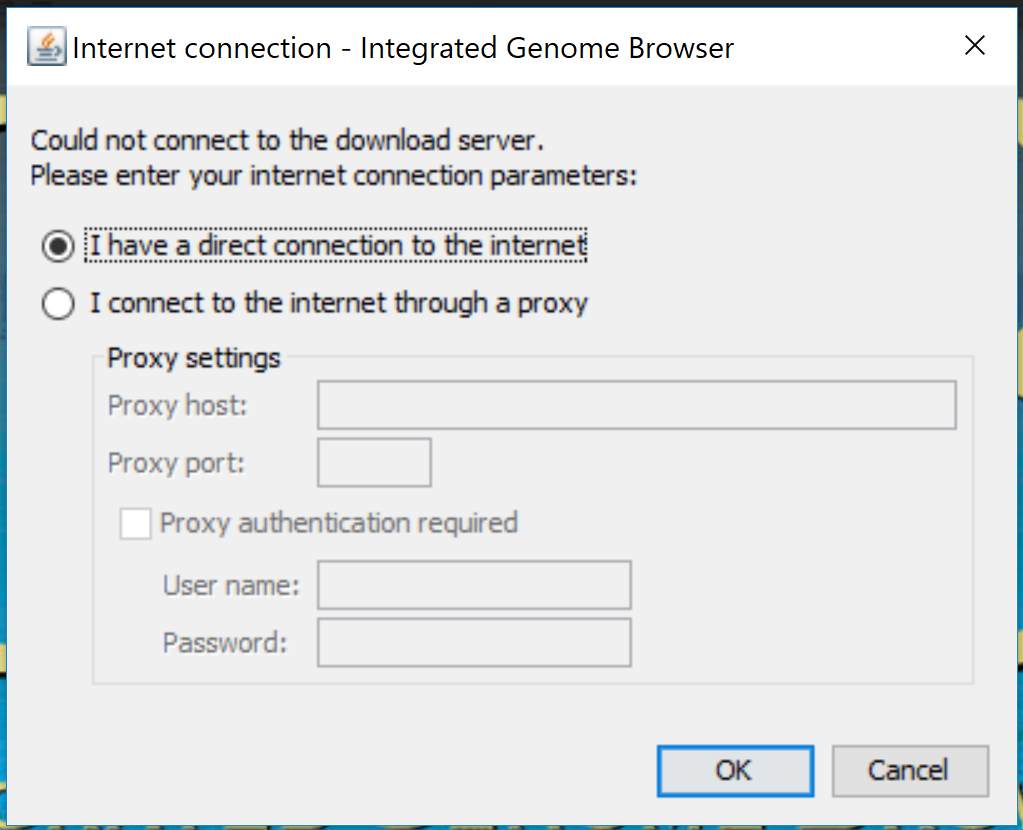Screen dimensions: 1023x830
Task: Tick the Proxy authentication required checkbox box
Action: coord(135,523)
